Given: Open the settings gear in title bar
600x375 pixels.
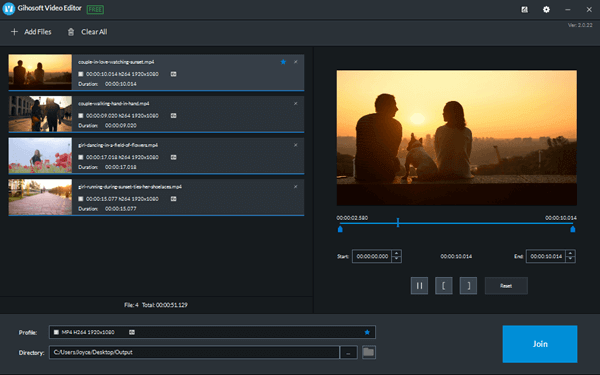Looking at the screenshot, I should click(546, 10).
